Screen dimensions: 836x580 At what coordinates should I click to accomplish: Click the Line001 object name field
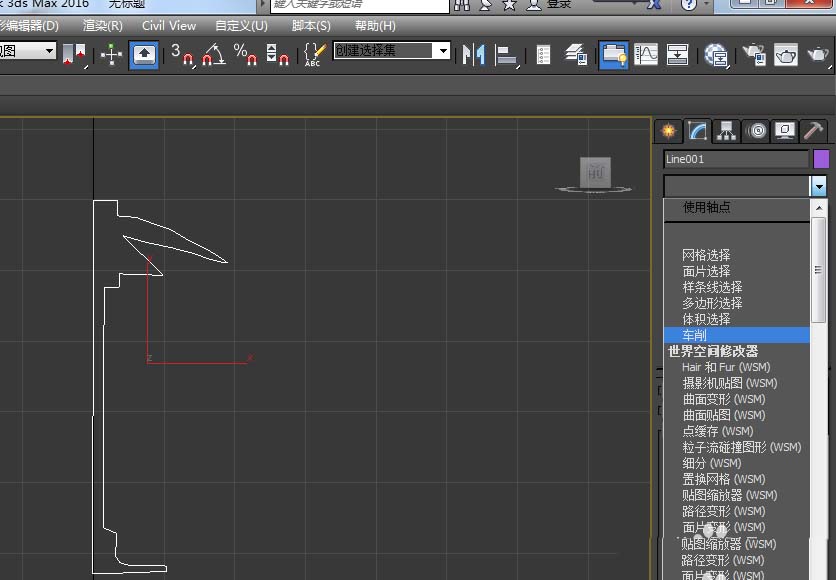(736, 159)
